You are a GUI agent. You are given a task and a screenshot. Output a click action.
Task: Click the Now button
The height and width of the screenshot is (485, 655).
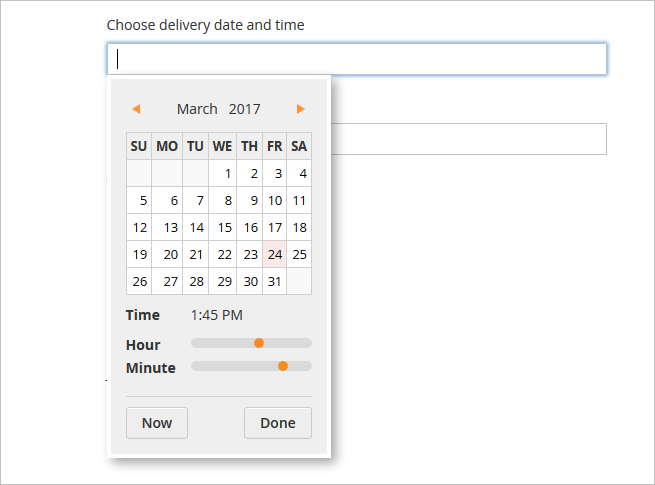(x=157, y=423)
